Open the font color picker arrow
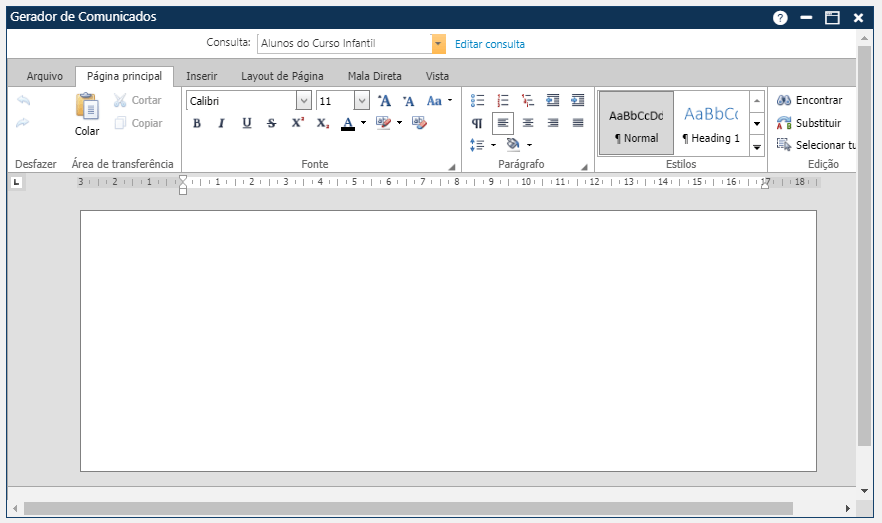The width and height of the screenshot is (882, 523). [x=363, y=123]
